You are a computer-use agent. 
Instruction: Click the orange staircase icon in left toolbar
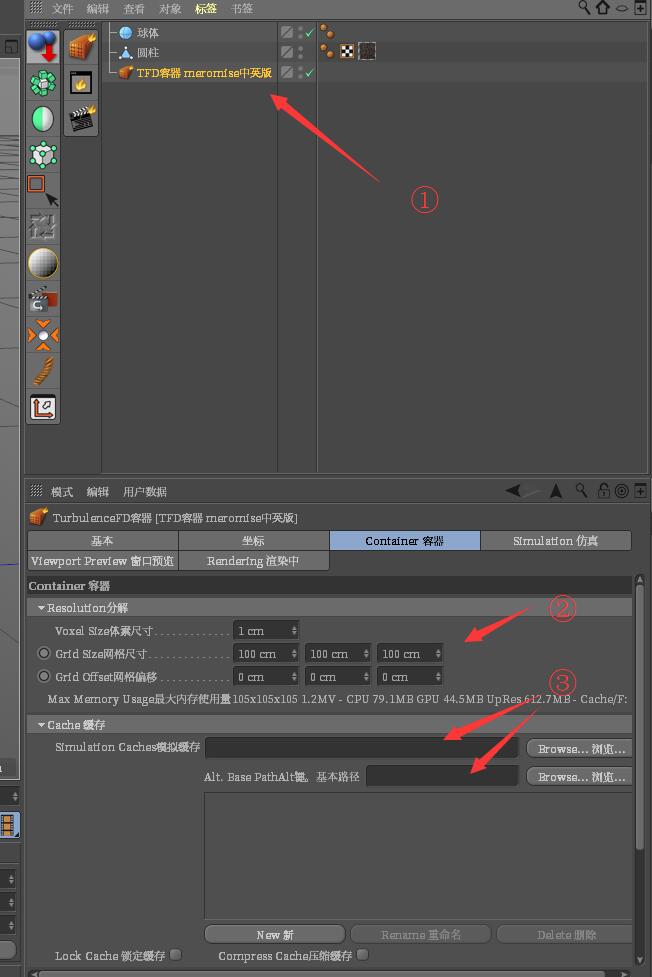42,371
